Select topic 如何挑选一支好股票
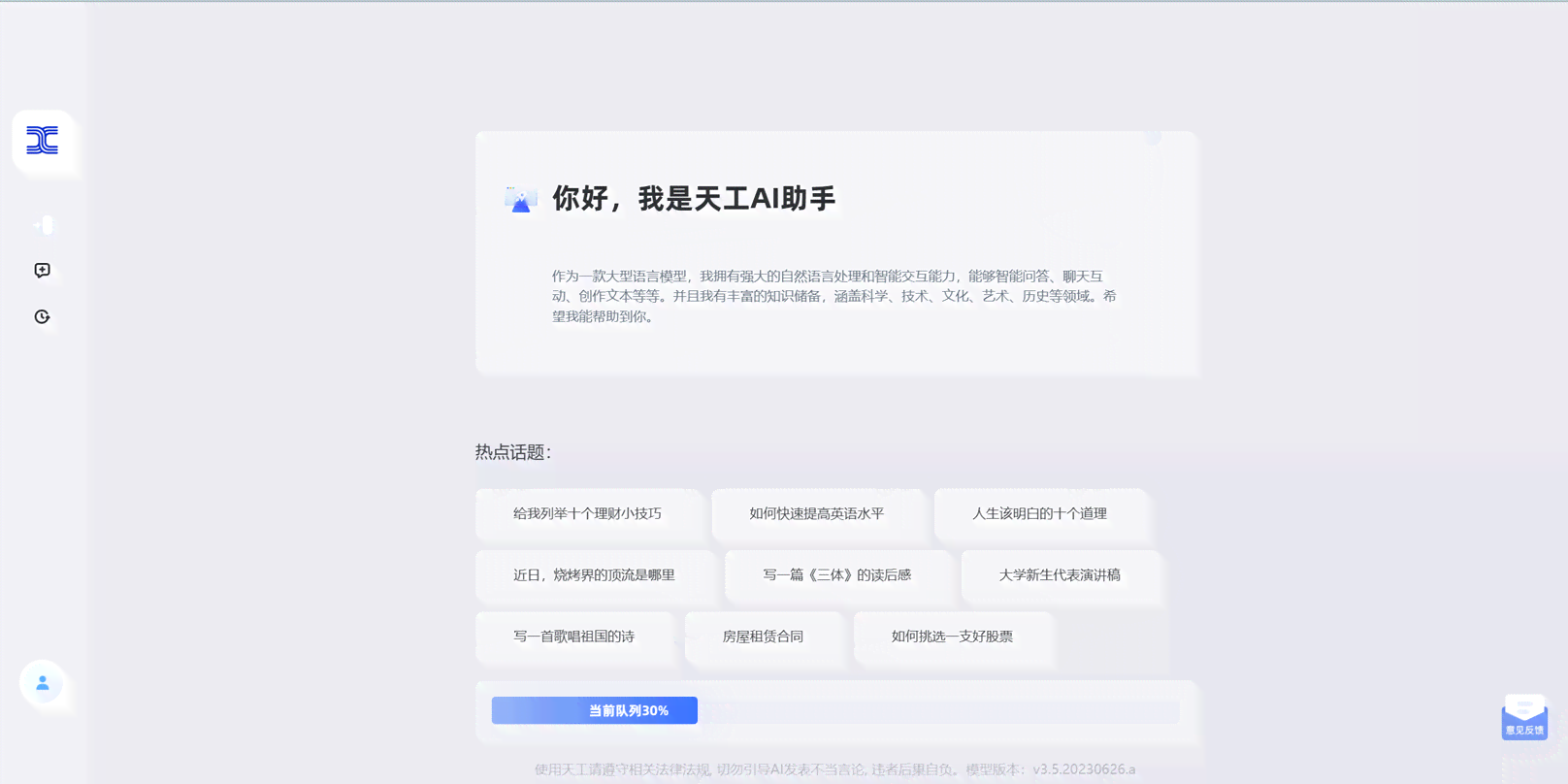 pyautogui.click(x=952, y=637)
